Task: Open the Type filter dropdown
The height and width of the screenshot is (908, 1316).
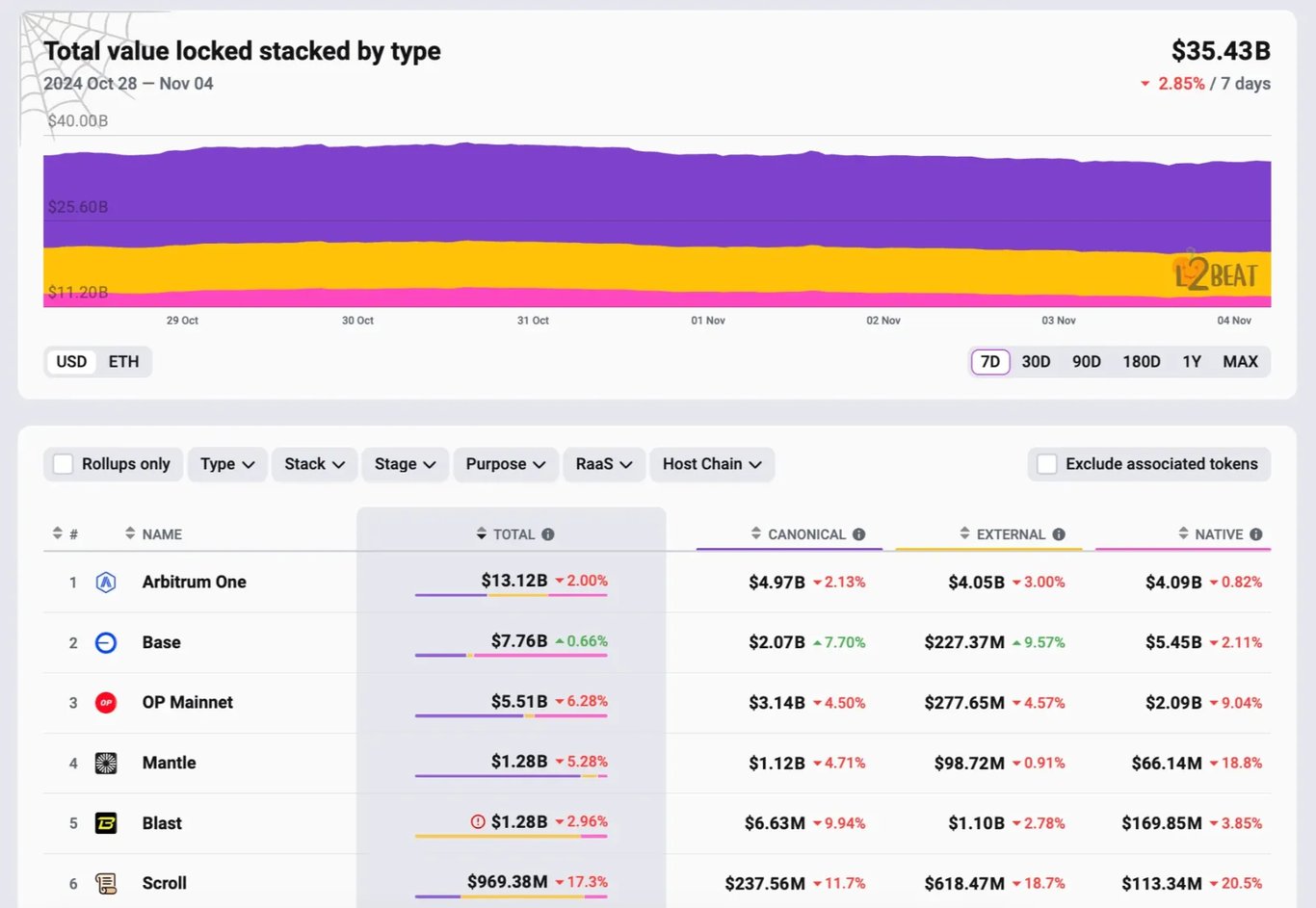Action: (227, 464)
